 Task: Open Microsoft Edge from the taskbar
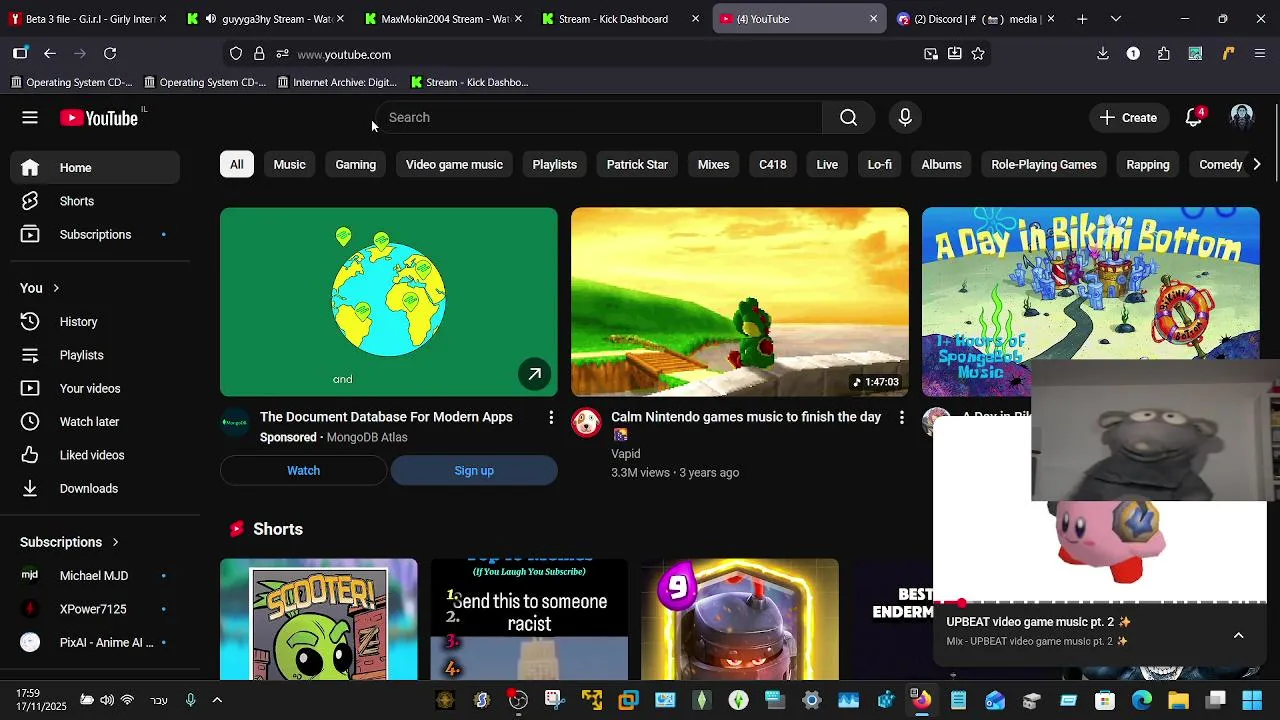tap(1142, 700)
